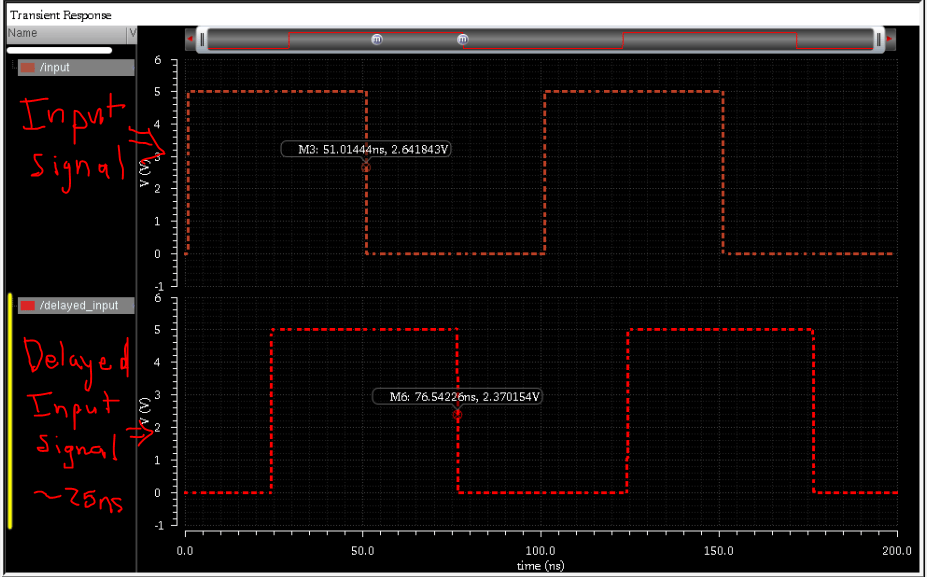This screenshot has width=927, height=577.
Task: Expand the /input tree item
Action: (14, 67)
